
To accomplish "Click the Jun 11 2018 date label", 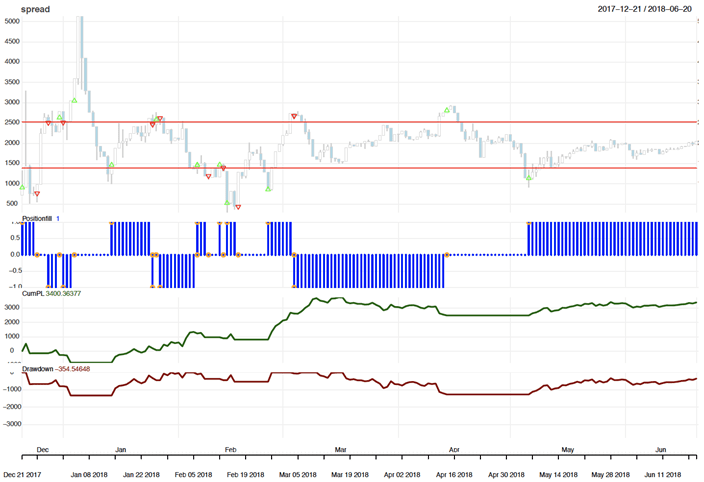I will [663, 474].
